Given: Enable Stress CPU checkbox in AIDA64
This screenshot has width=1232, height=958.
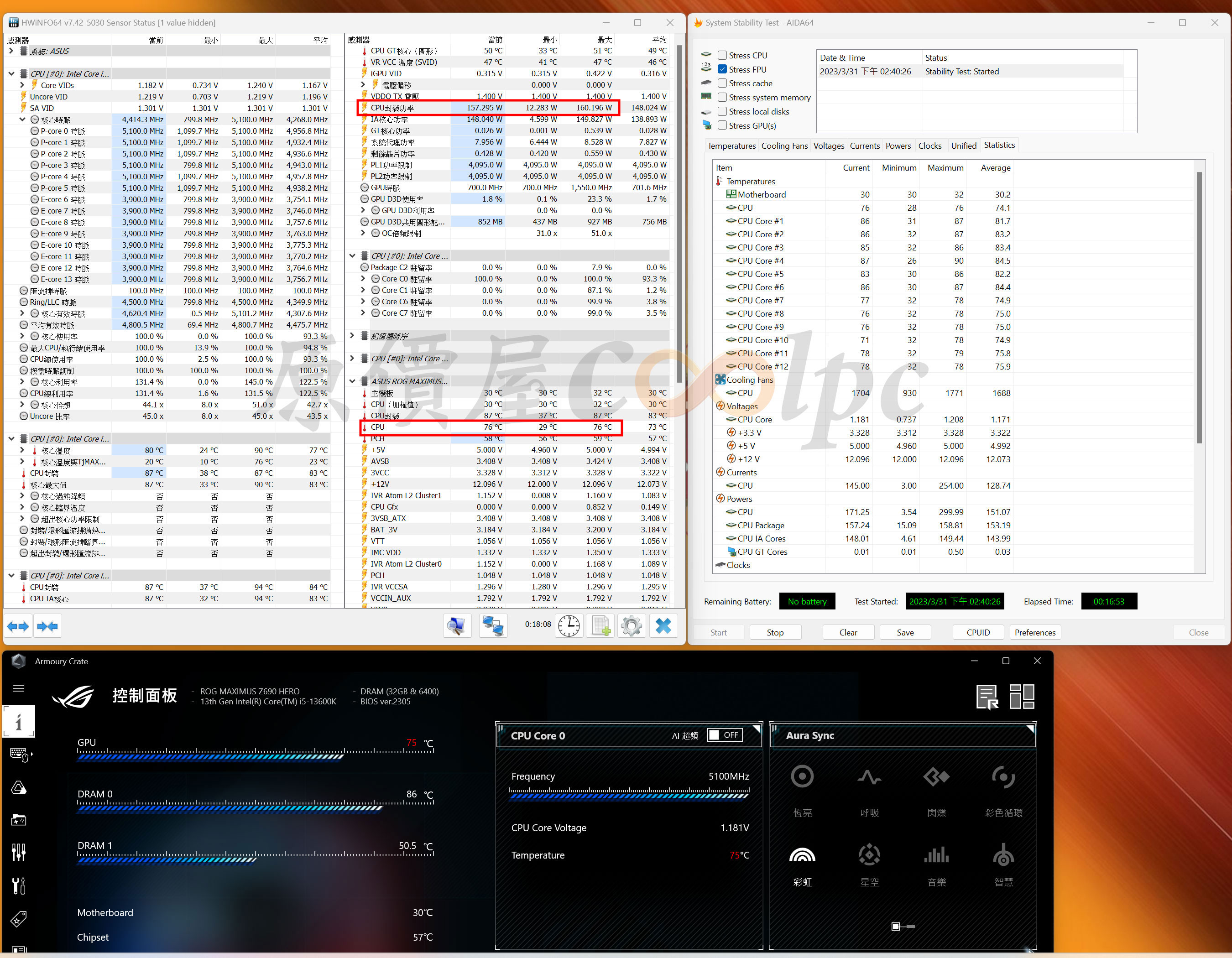Looking at the screenshot, I should coord(722,55).
